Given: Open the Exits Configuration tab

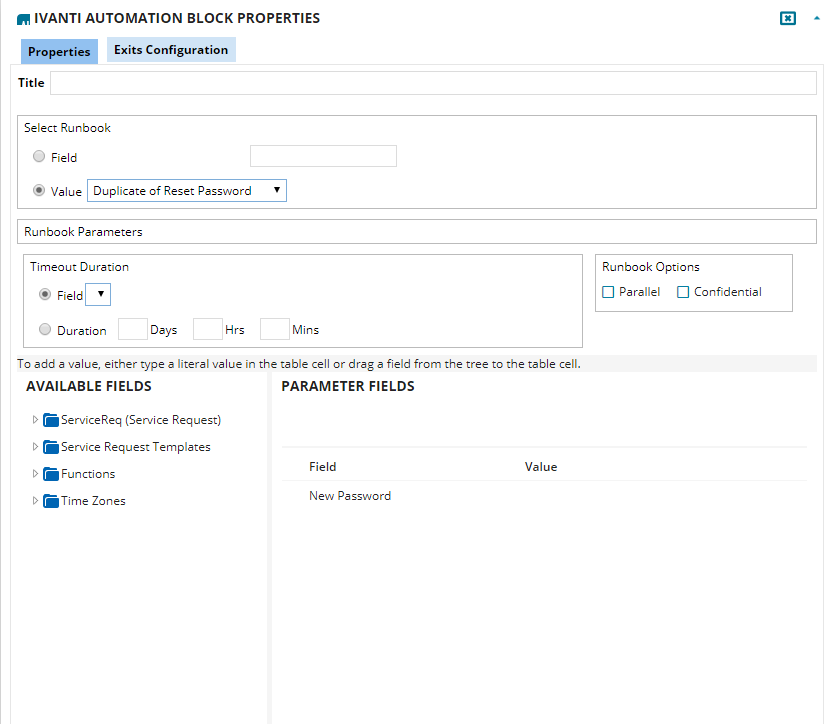Looking at the screenshot, I should coord(171,49).
